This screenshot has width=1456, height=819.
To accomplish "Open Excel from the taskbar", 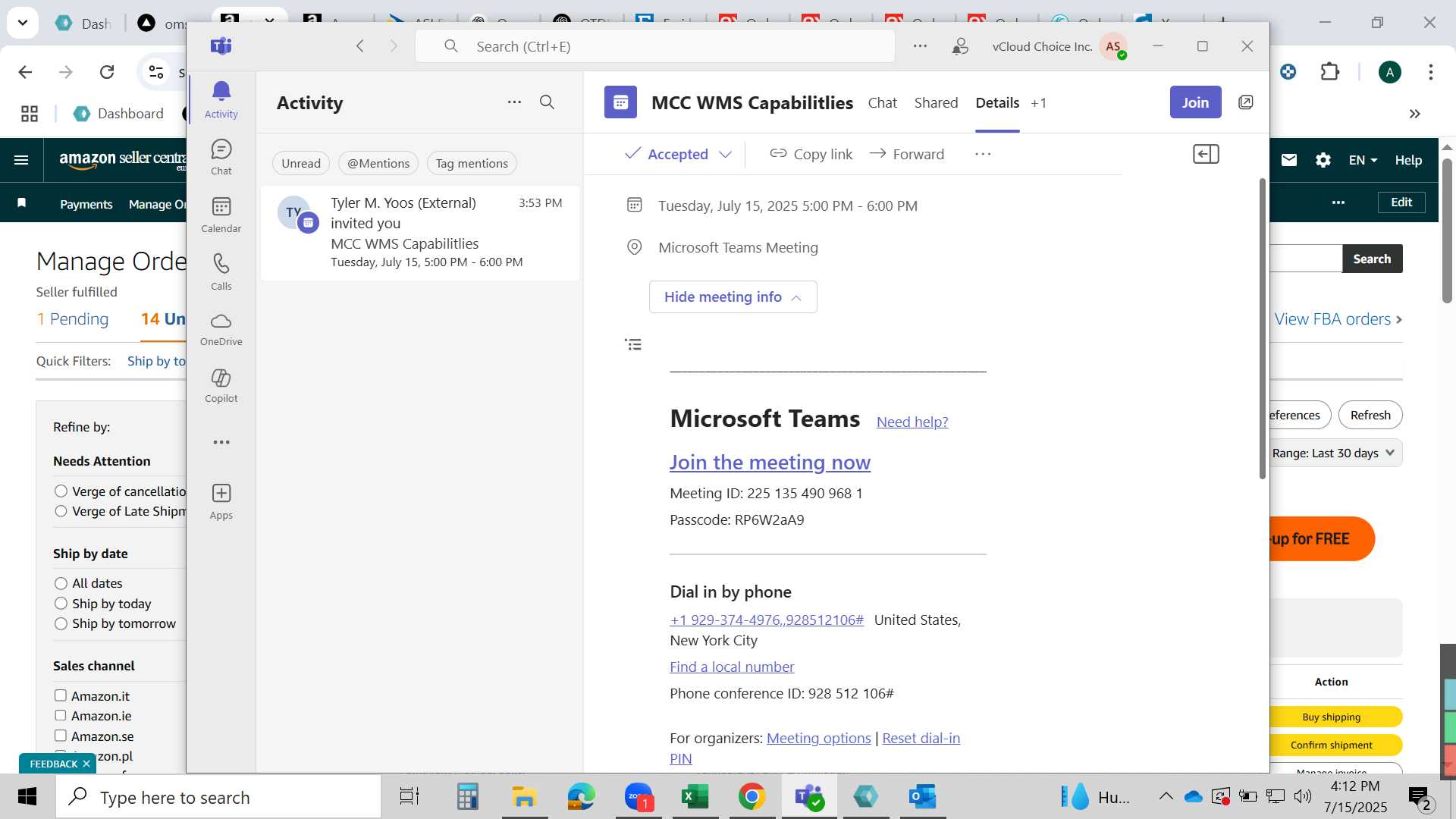I will 695,797.
